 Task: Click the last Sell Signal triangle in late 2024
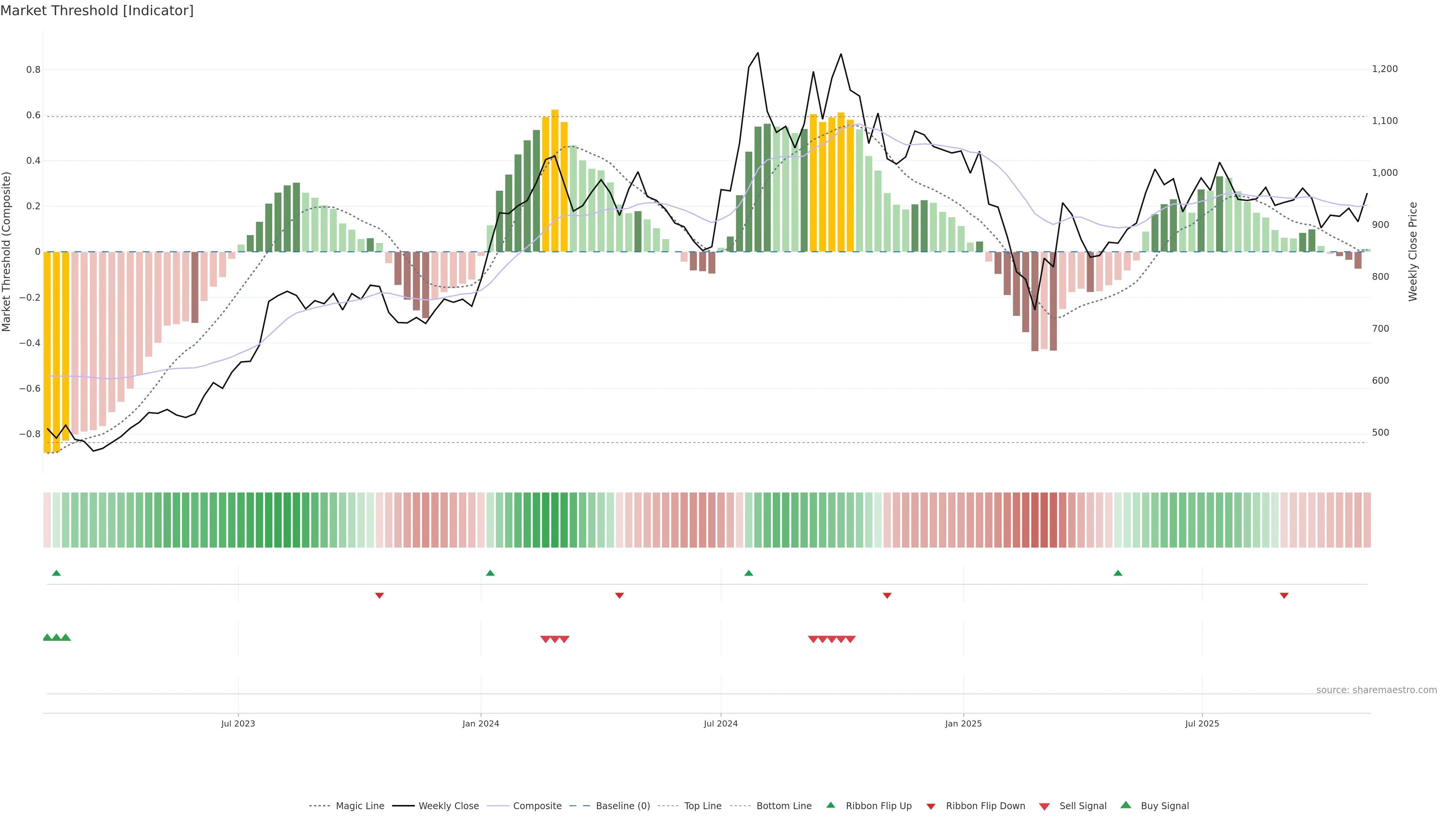point(850,639)
